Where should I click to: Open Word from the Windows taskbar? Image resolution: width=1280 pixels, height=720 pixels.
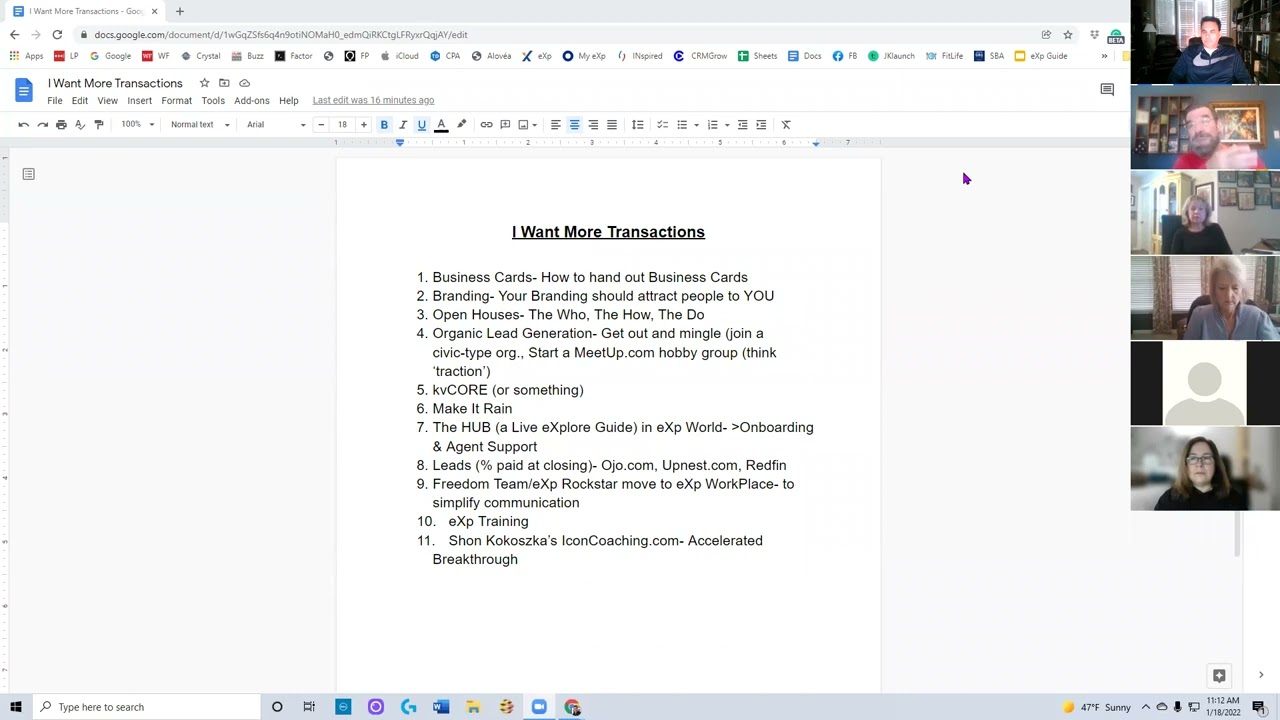click(441, 707)
